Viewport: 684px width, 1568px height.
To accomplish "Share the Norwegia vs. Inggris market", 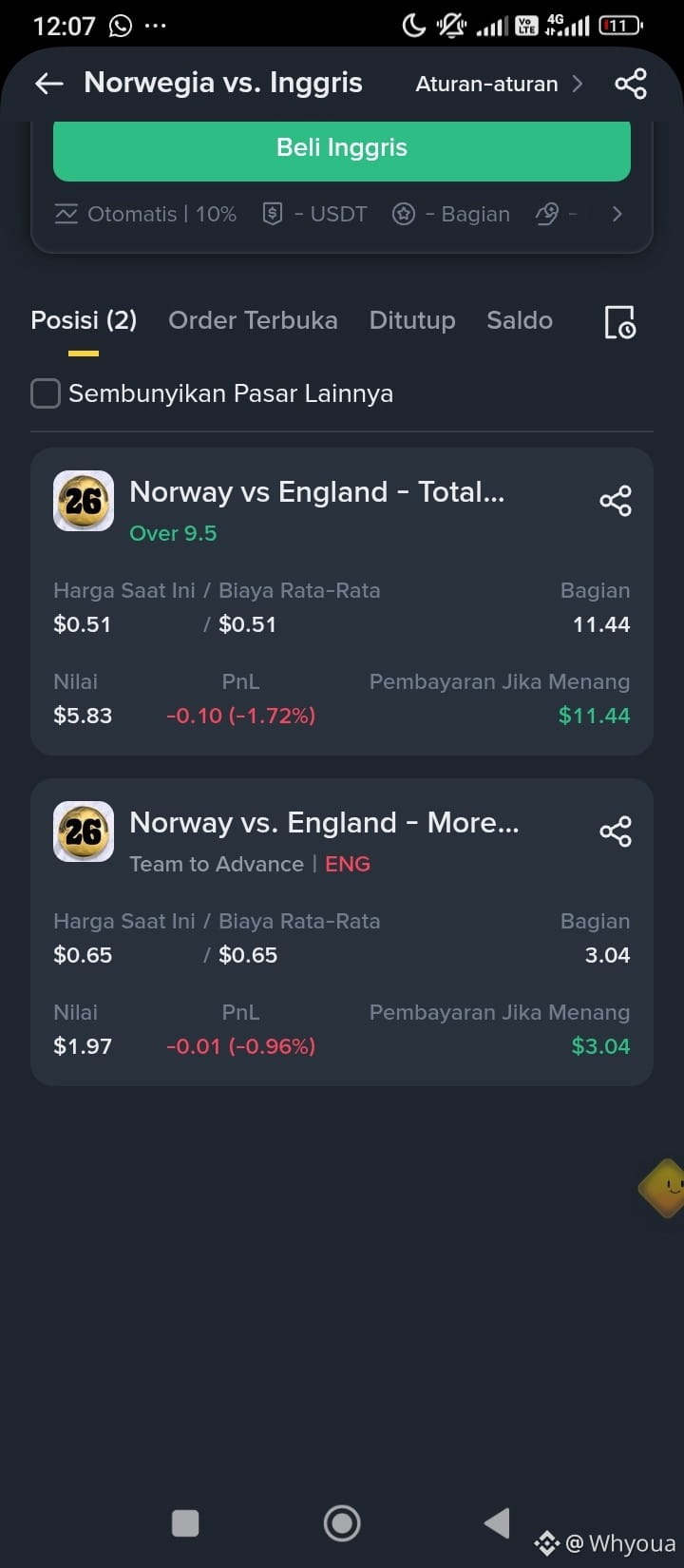I will [x=631, y=84].
